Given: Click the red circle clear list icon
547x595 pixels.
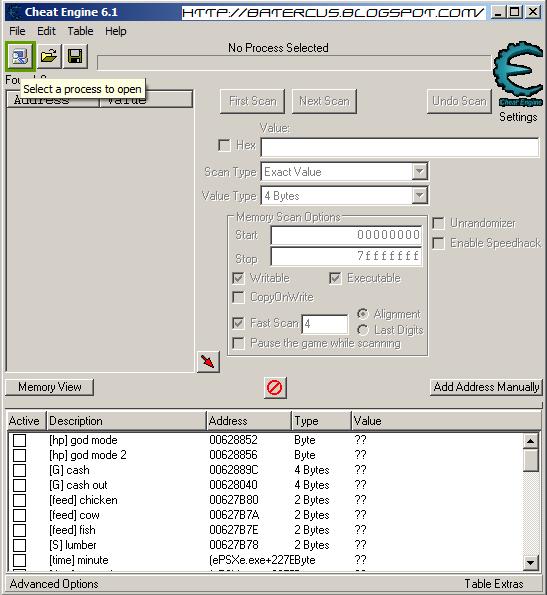Looking at the screenshot, I should pyautogui.click(x=275, y=388).
